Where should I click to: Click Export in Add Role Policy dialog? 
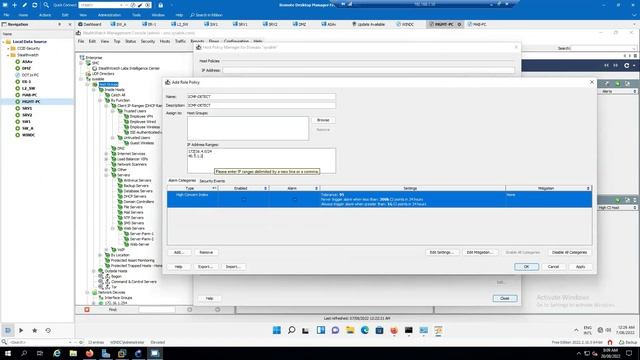(205, 267)
